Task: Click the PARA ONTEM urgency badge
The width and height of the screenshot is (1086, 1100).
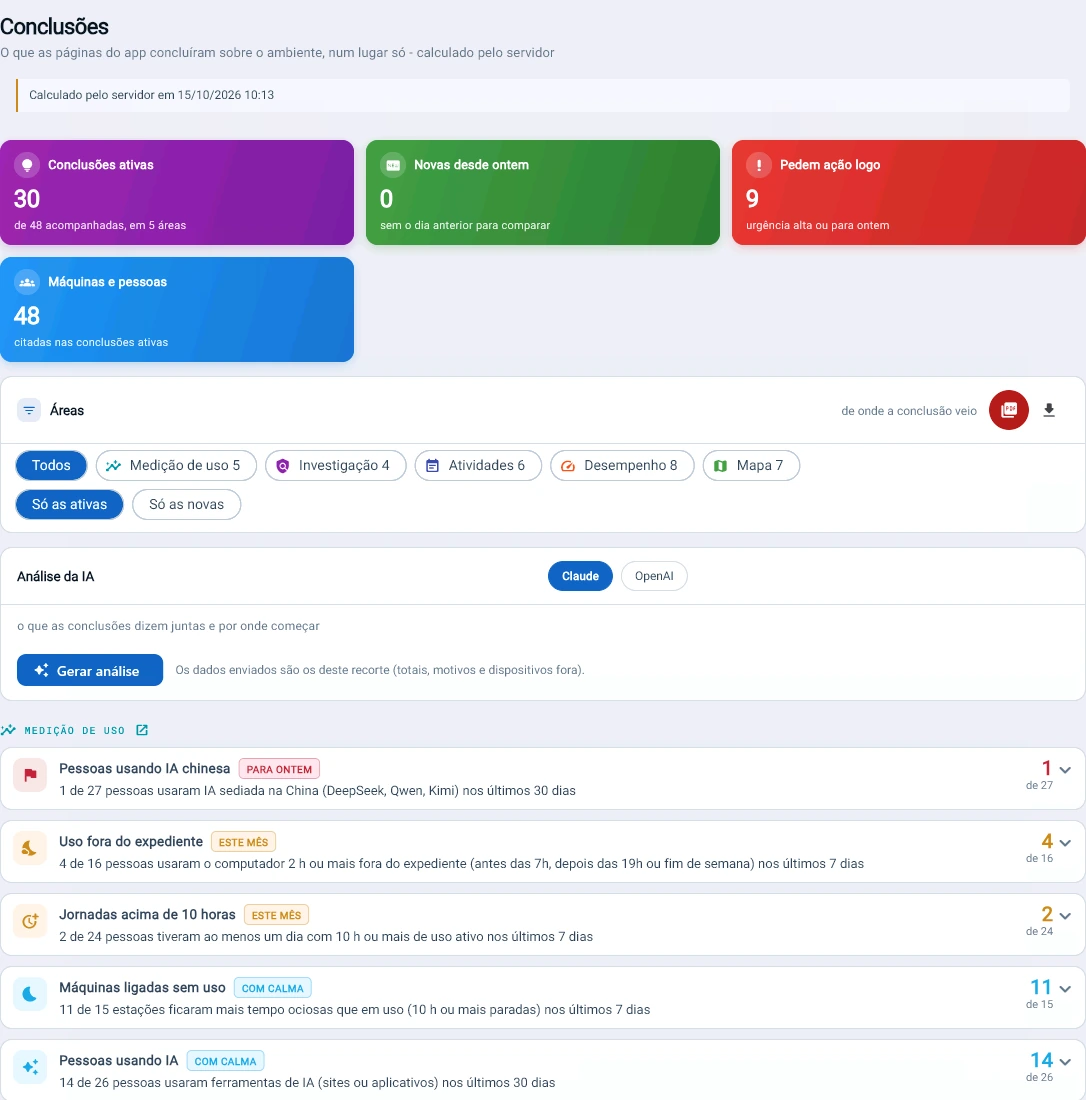Action: point(279,769)
